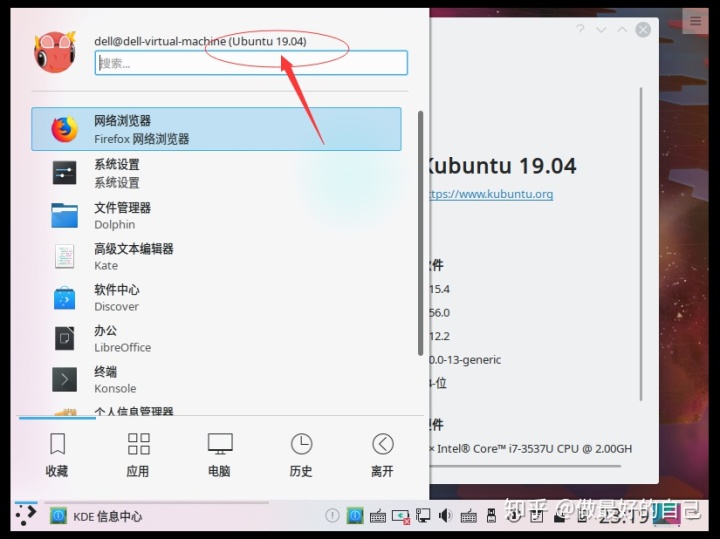Screen dimensions: 720x539
Task: Open 系统设置 from the favorites list
Action: pos(216,173)
